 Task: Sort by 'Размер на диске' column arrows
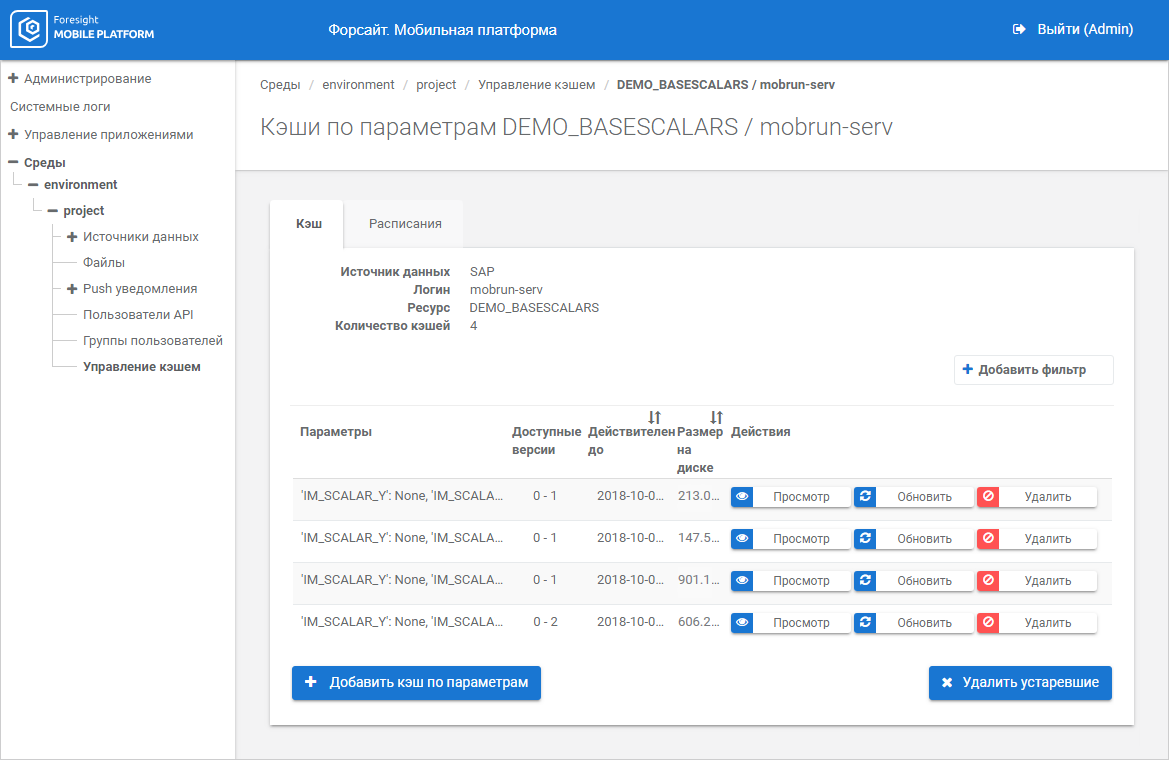(x=716, y=417)
